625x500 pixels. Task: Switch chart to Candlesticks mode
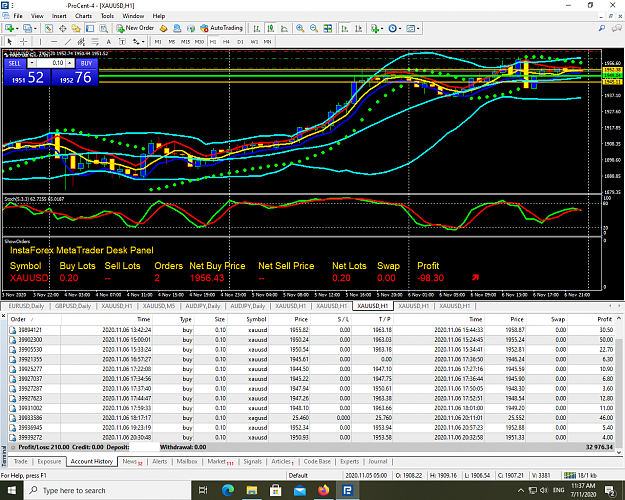point(271,28)
